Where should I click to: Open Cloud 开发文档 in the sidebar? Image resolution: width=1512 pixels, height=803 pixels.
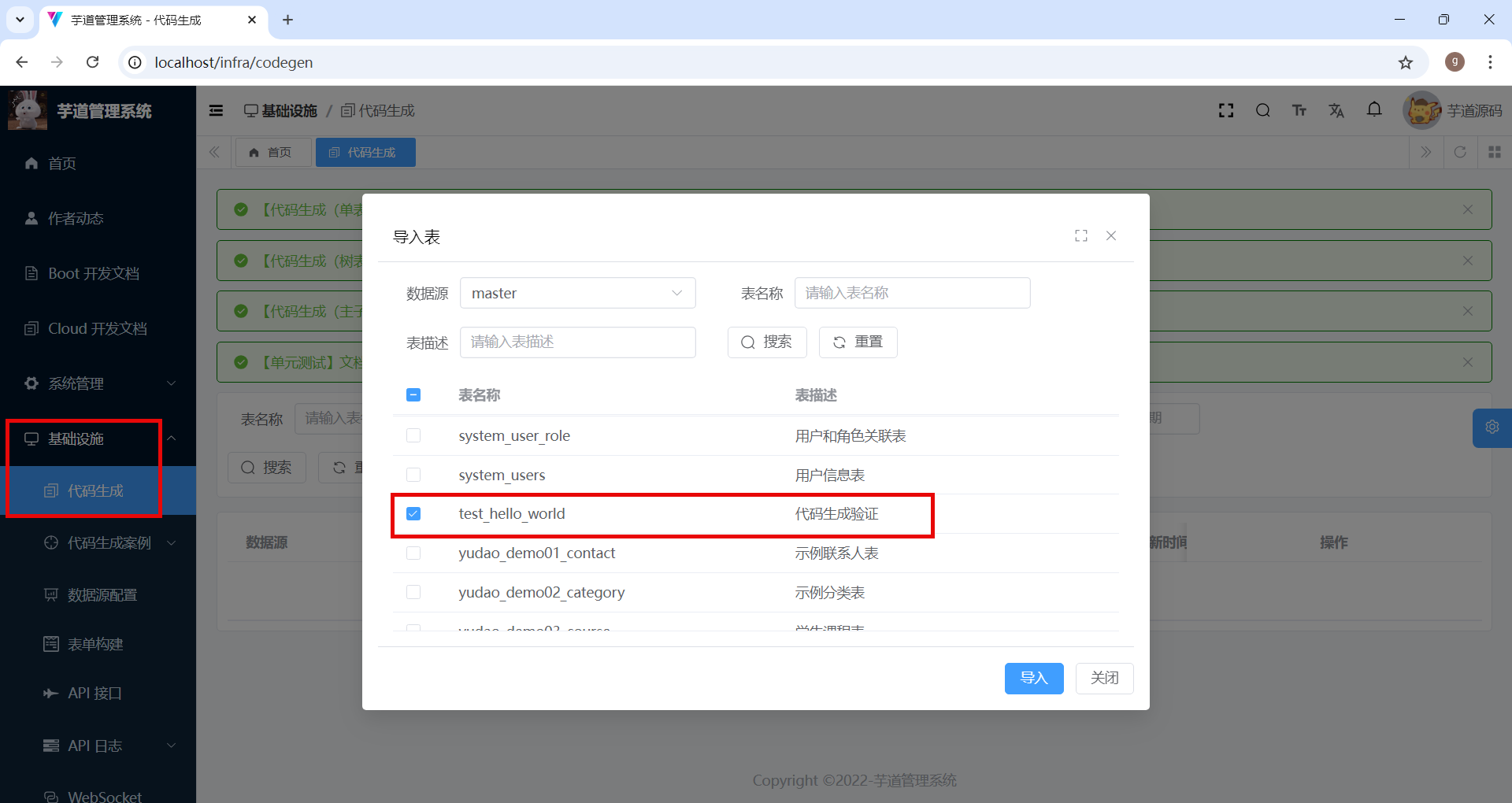click(x=98, y=328)
